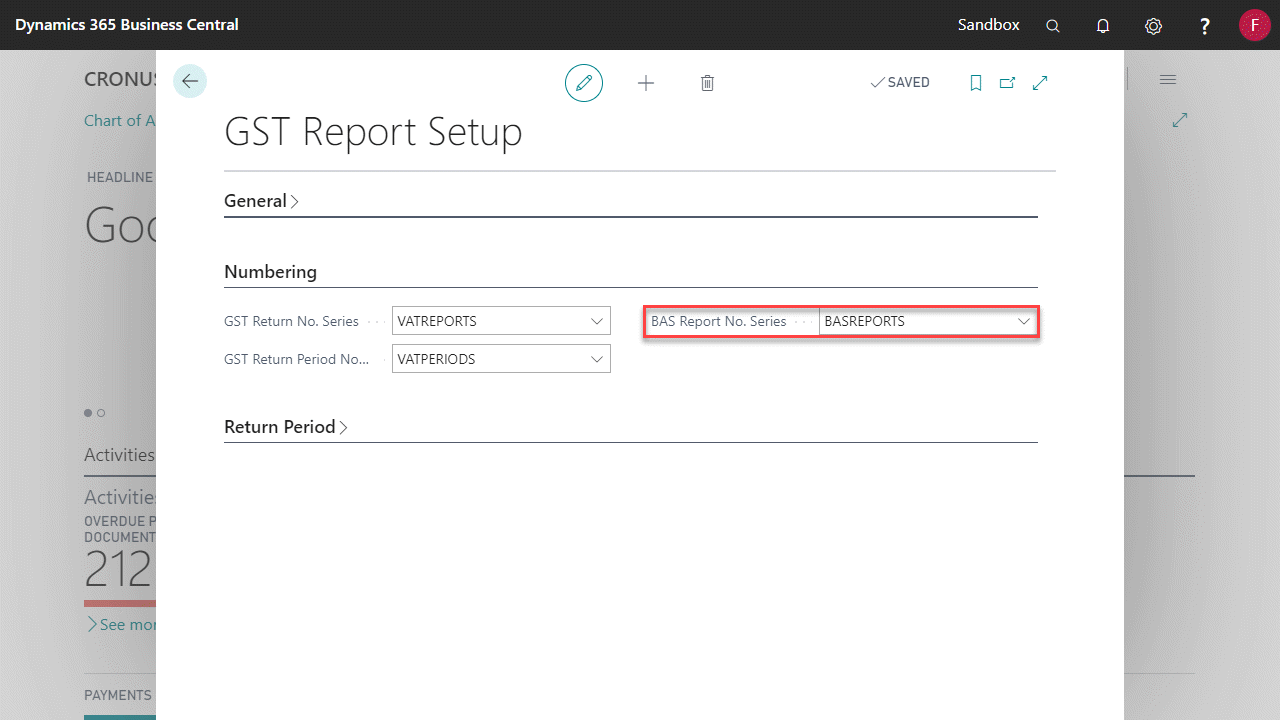Open user account avatar F
This screenshot has height=720, width=1280.
pyautogui.click(x=1254, y=25)
